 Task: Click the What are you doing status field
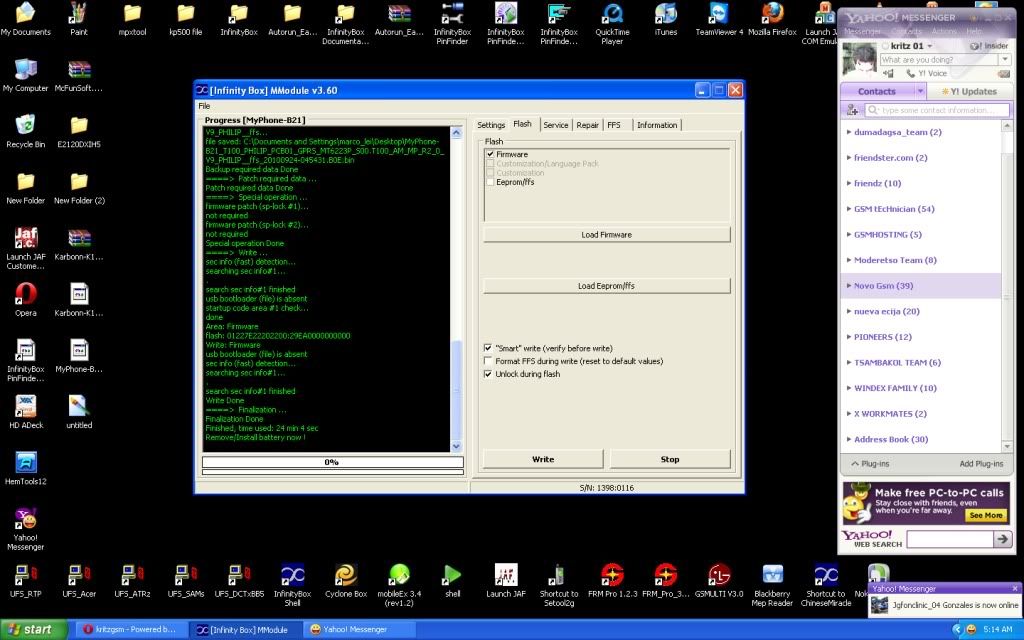pos(939,59)
